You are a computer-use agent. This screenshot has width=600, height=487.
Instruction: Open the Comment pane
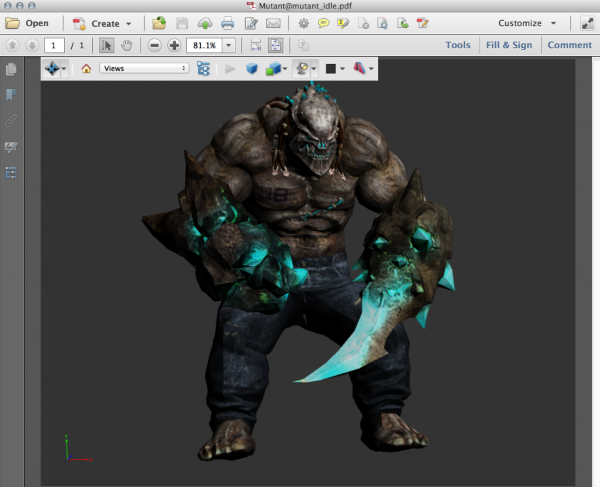click(569, 45)
